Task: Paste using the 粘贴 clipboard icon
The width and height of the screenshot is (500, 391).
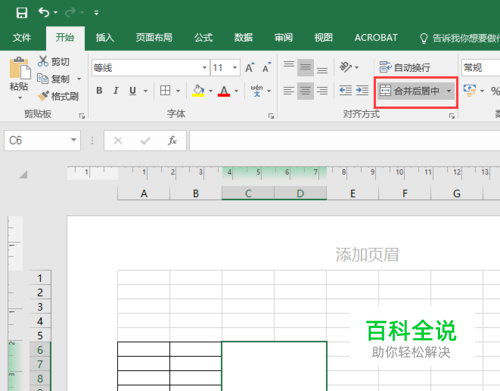Action: coord(19,69)
